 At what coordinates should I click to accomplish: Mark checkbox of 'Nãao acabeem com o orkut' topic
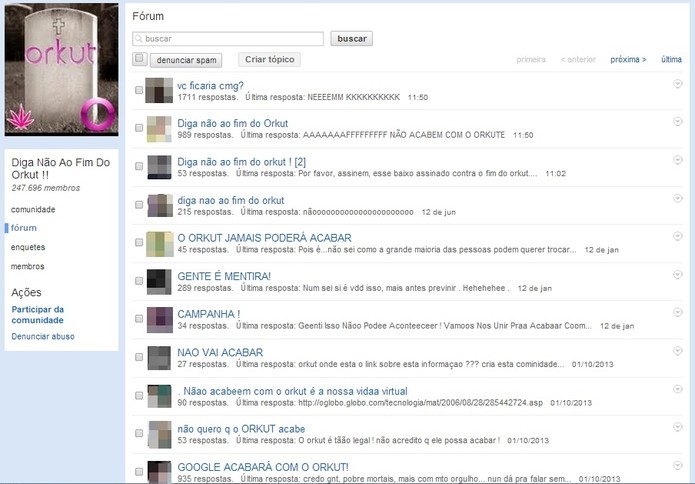(x=139, y=395)
